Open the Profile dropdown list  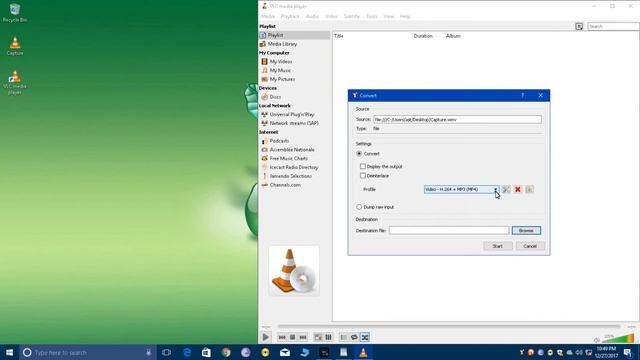click(461, 189)
